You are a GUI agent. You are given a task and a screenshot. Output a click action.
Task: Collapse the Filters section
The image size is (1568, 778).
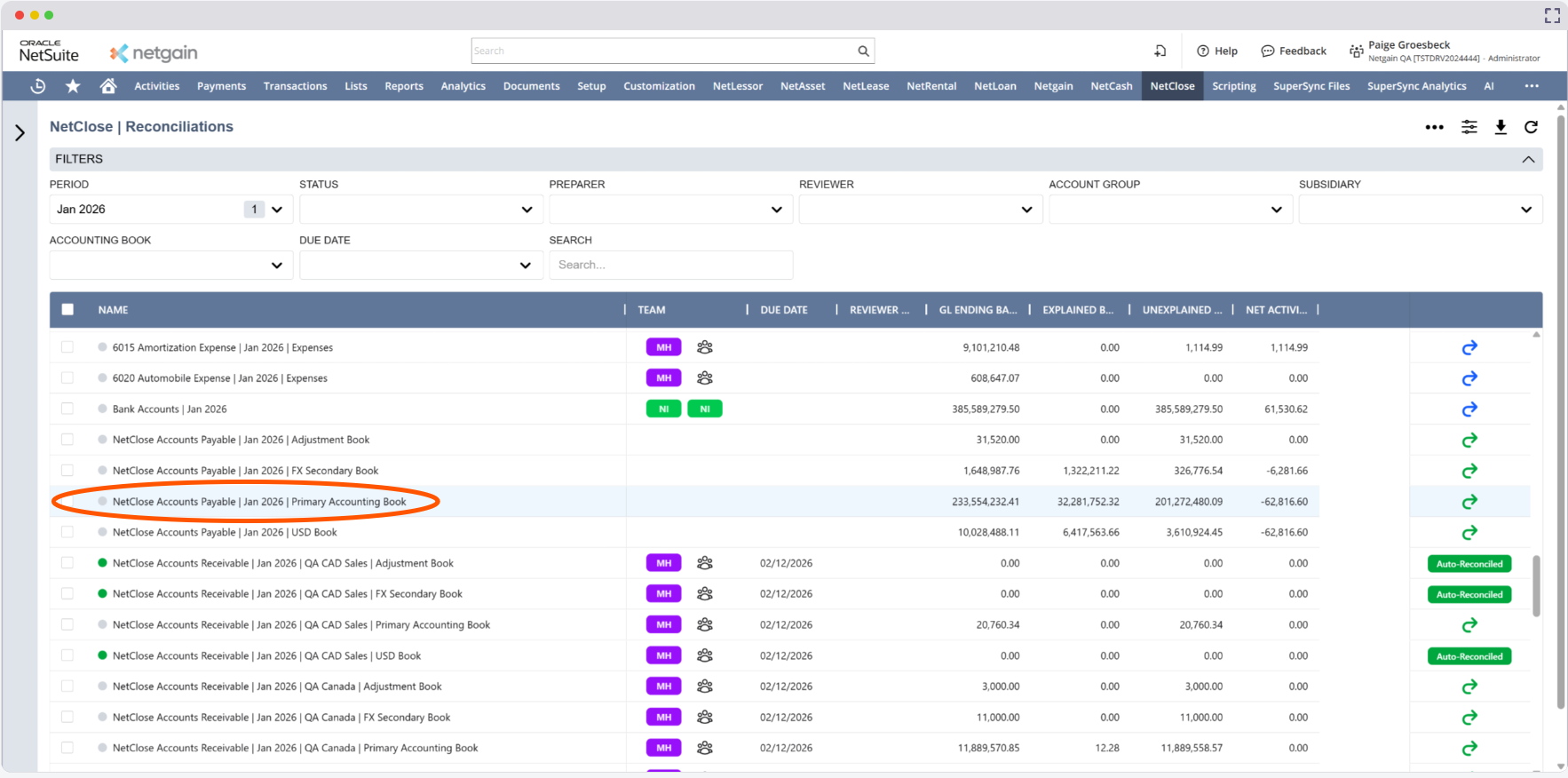point(1528,159)
